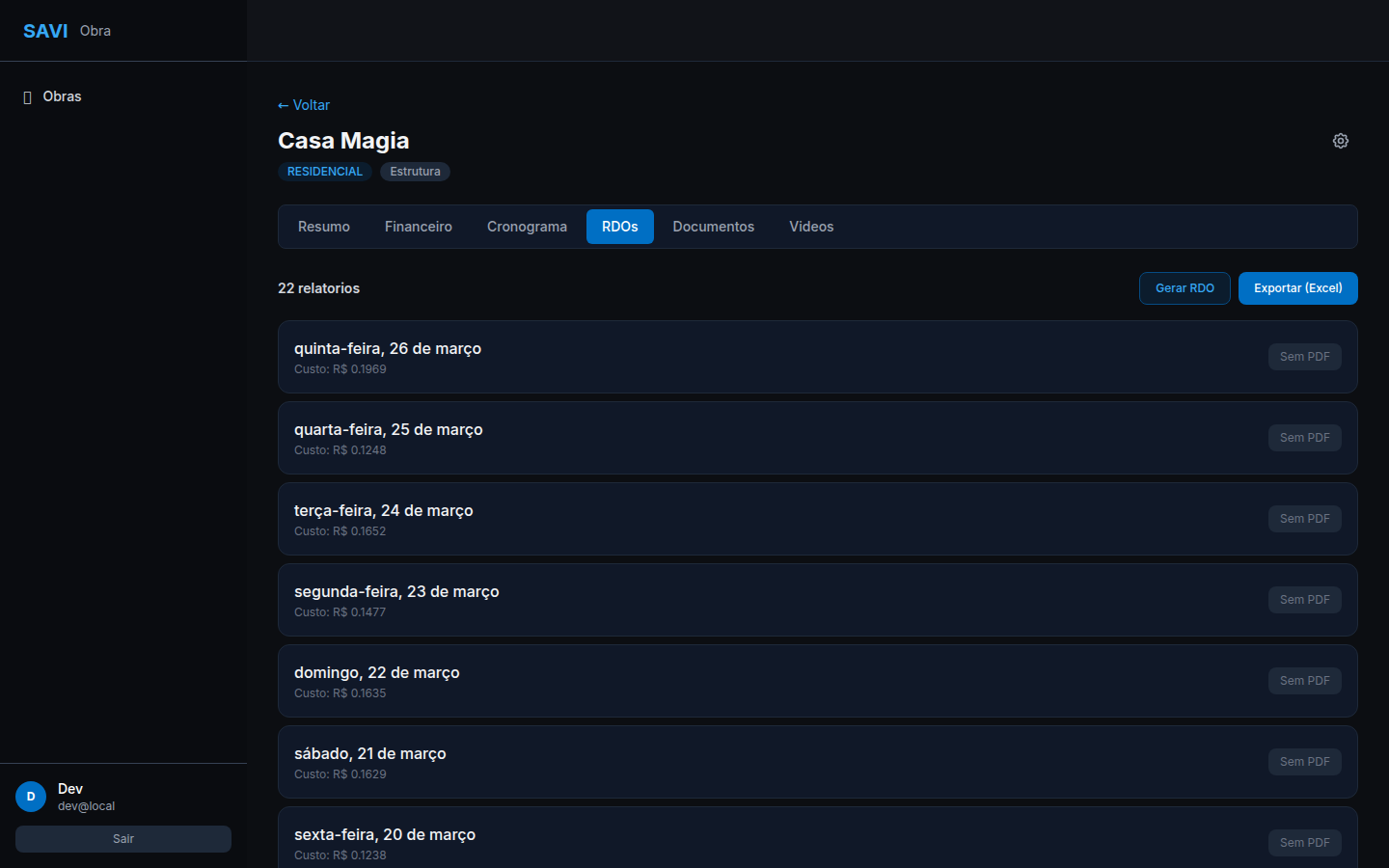
Task: Click Sem PDF on domingo, 22 de março
Action: pyautogui.click(x=1304, y=681)
